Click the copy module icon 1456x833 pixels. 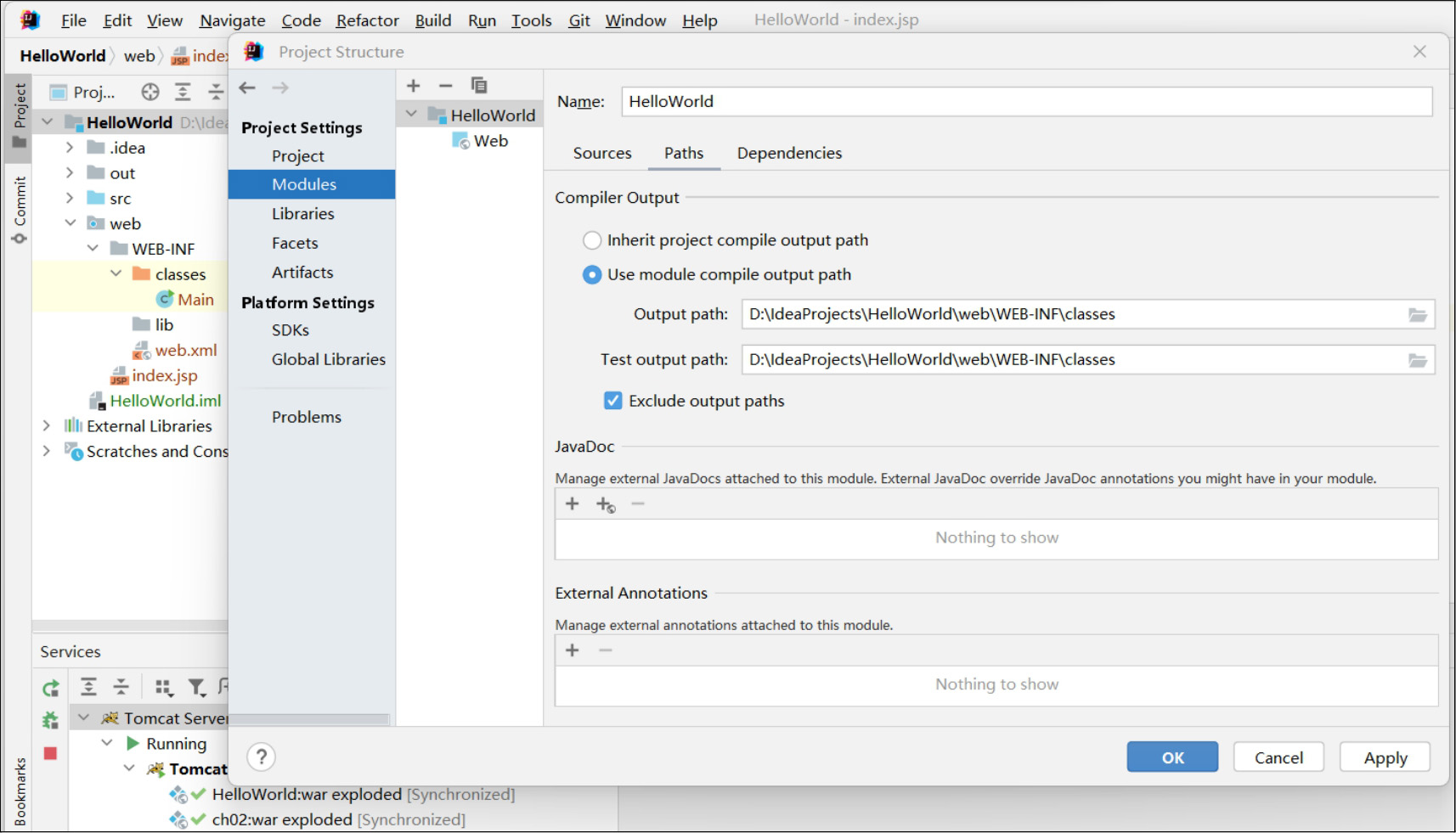(x=479, y=86)
